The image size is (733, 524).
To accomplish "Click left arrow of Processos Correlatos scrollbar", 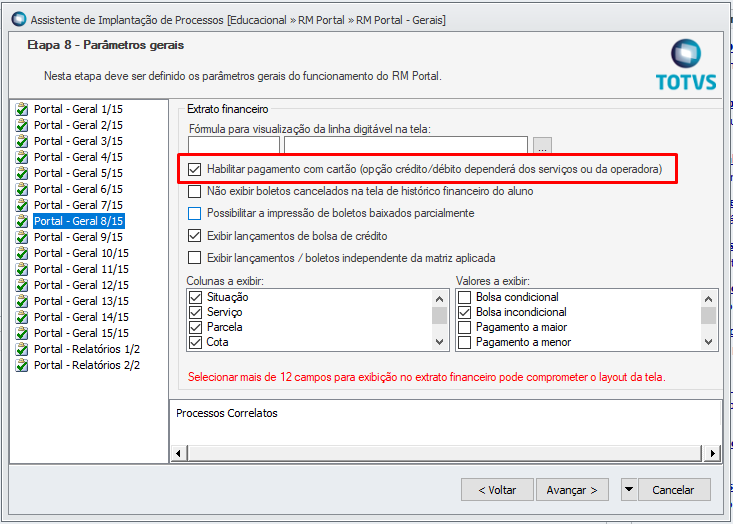I will pyautogui.click(x=178, y=453).
